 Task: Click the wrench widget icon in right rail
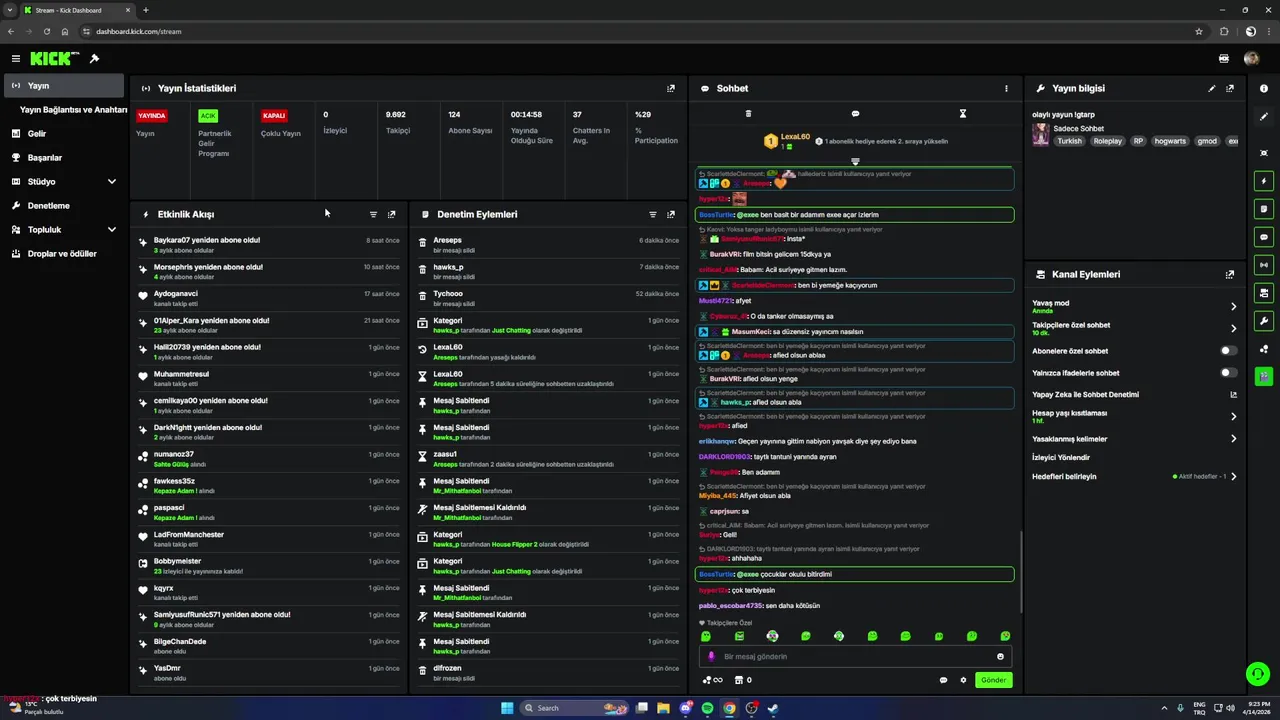point(1265,321)
